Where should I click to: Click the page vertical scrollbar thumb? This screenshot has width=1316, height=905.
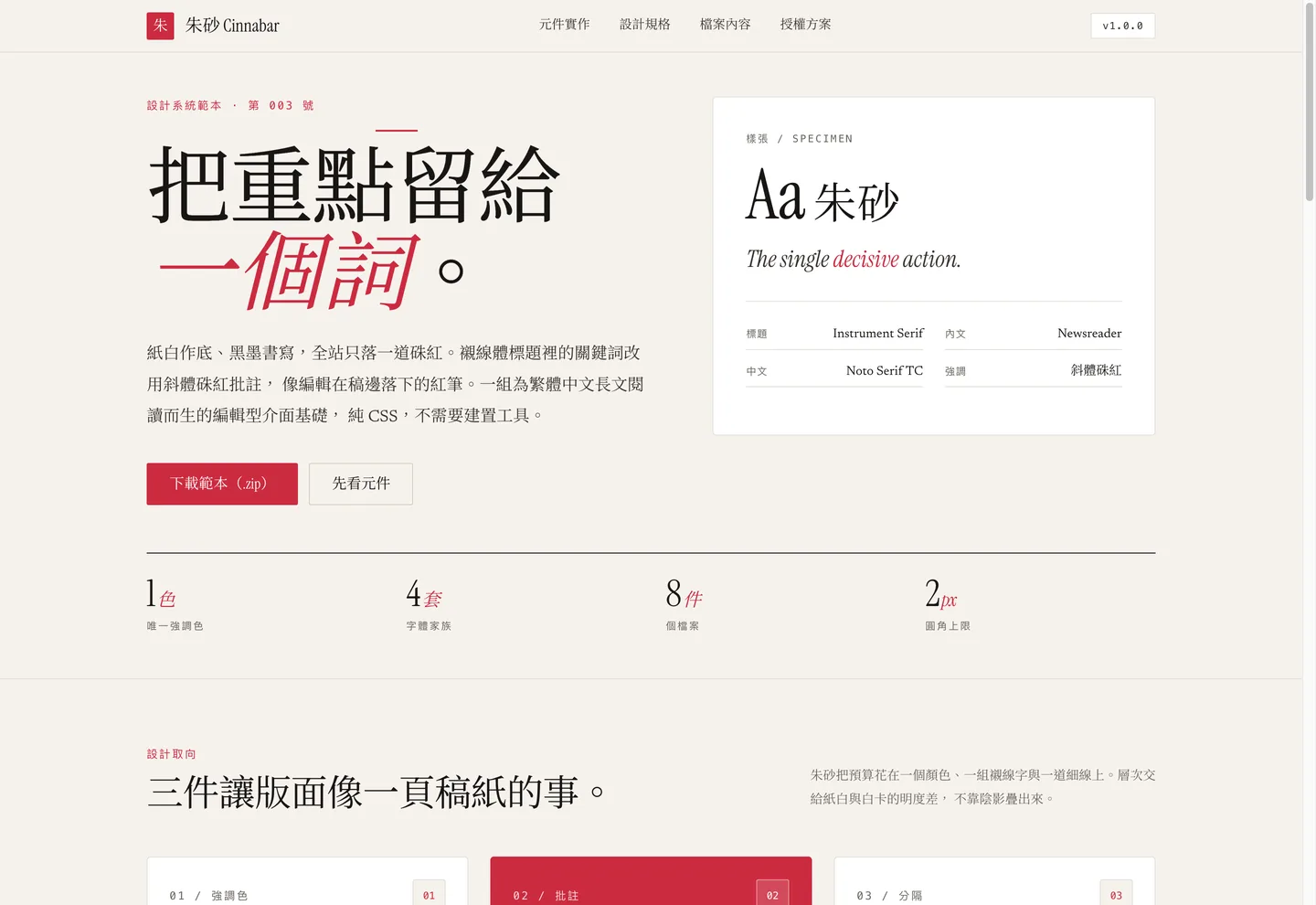click(1310, 102)
